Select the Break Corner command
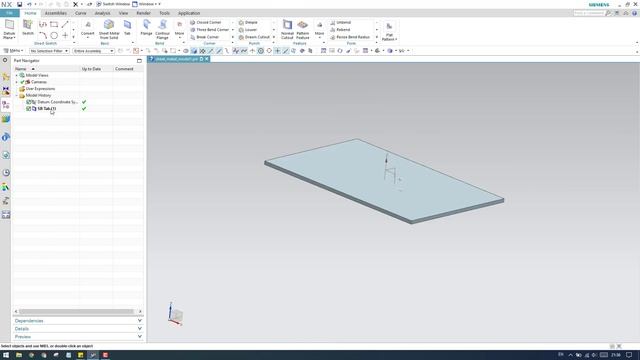The width and height of the screenshot is (640, 360). coord(205,37)
